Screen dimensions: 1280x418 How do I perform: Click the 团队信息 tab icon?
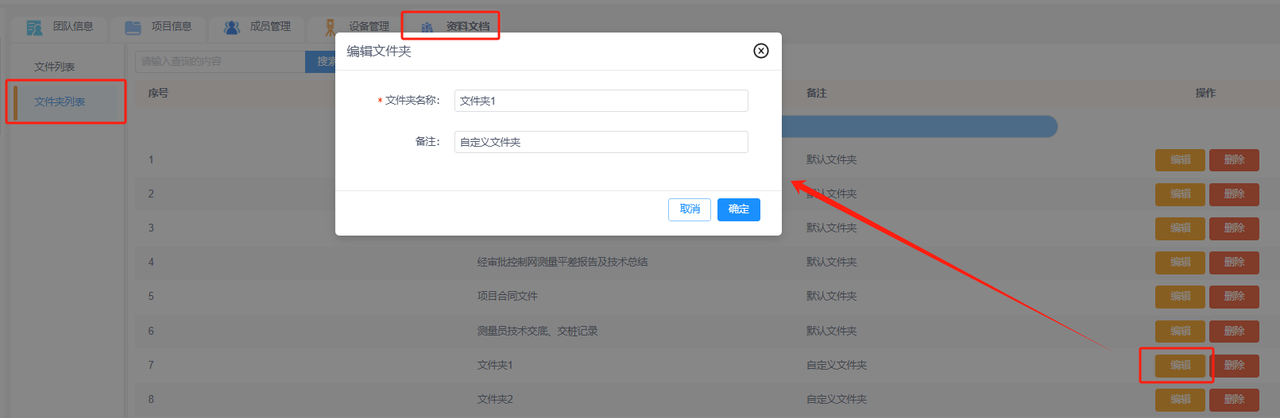[34, 27]
